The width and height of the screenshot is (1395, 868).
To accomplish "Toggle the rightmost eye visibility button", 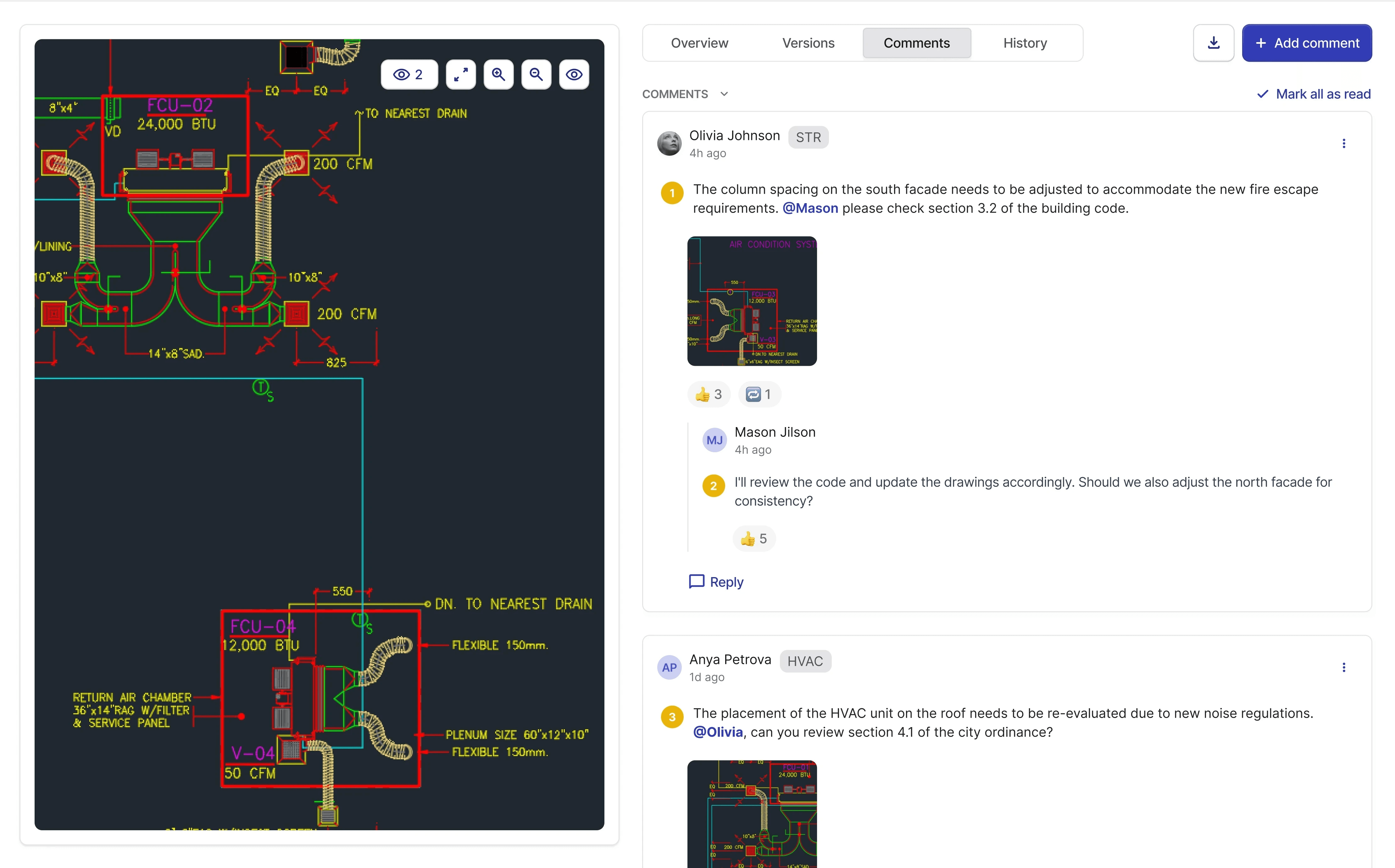I will pos(574,75).
